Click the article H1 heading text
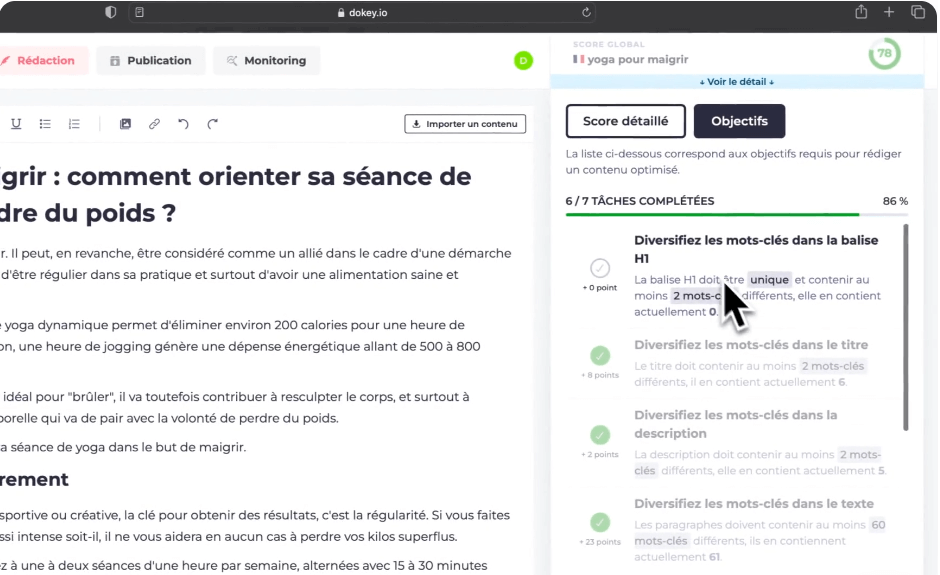The image size is (940, 575). pyautogui.click(x=236, y=195)
